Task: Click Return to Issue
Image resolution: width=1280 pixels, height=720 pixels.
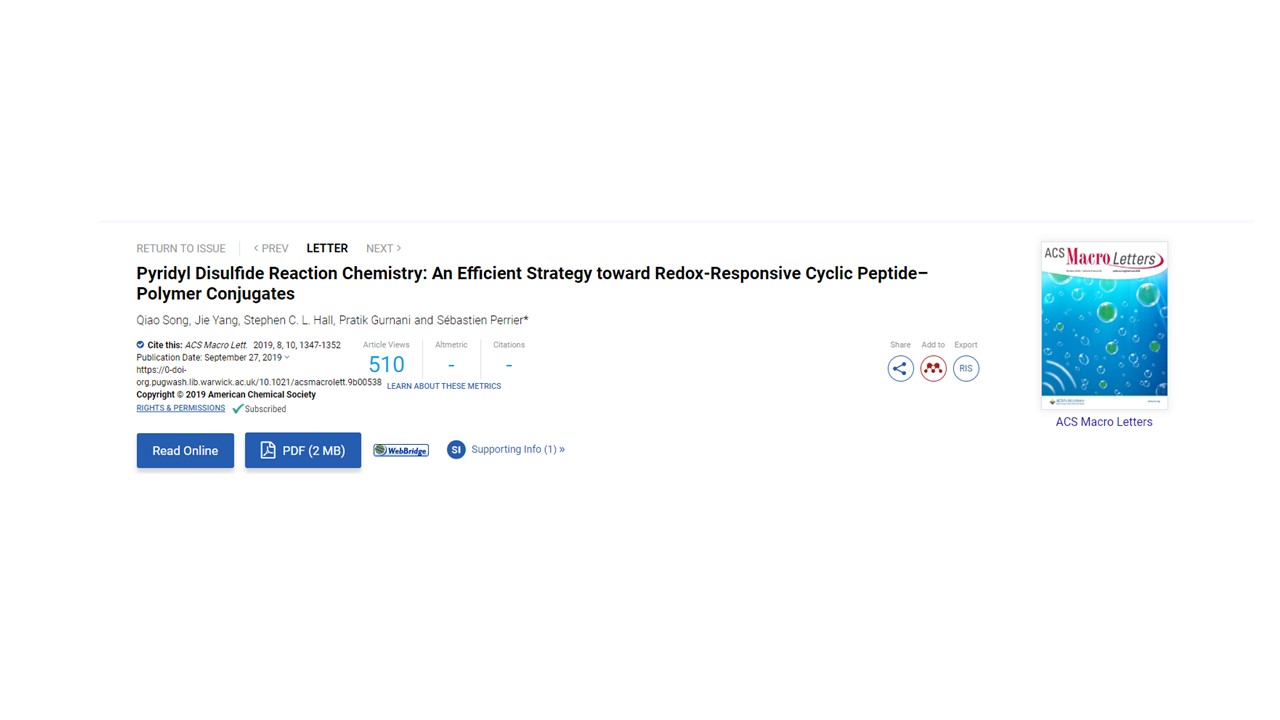Action: click(181, 248)
